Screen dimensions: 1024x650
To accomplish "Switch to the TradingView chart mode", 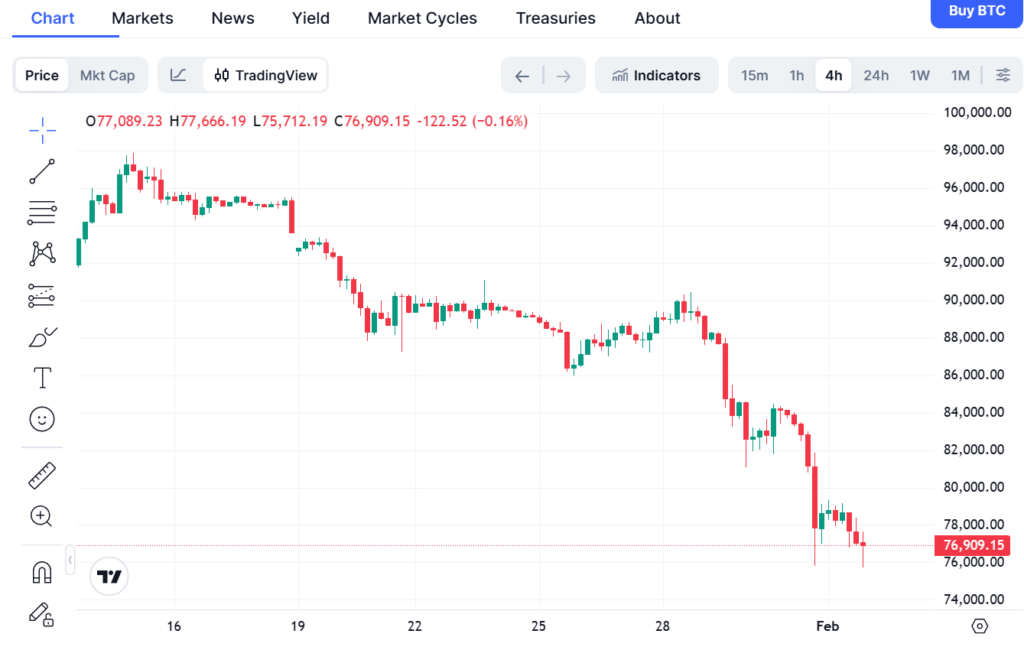I will (266, 75).
